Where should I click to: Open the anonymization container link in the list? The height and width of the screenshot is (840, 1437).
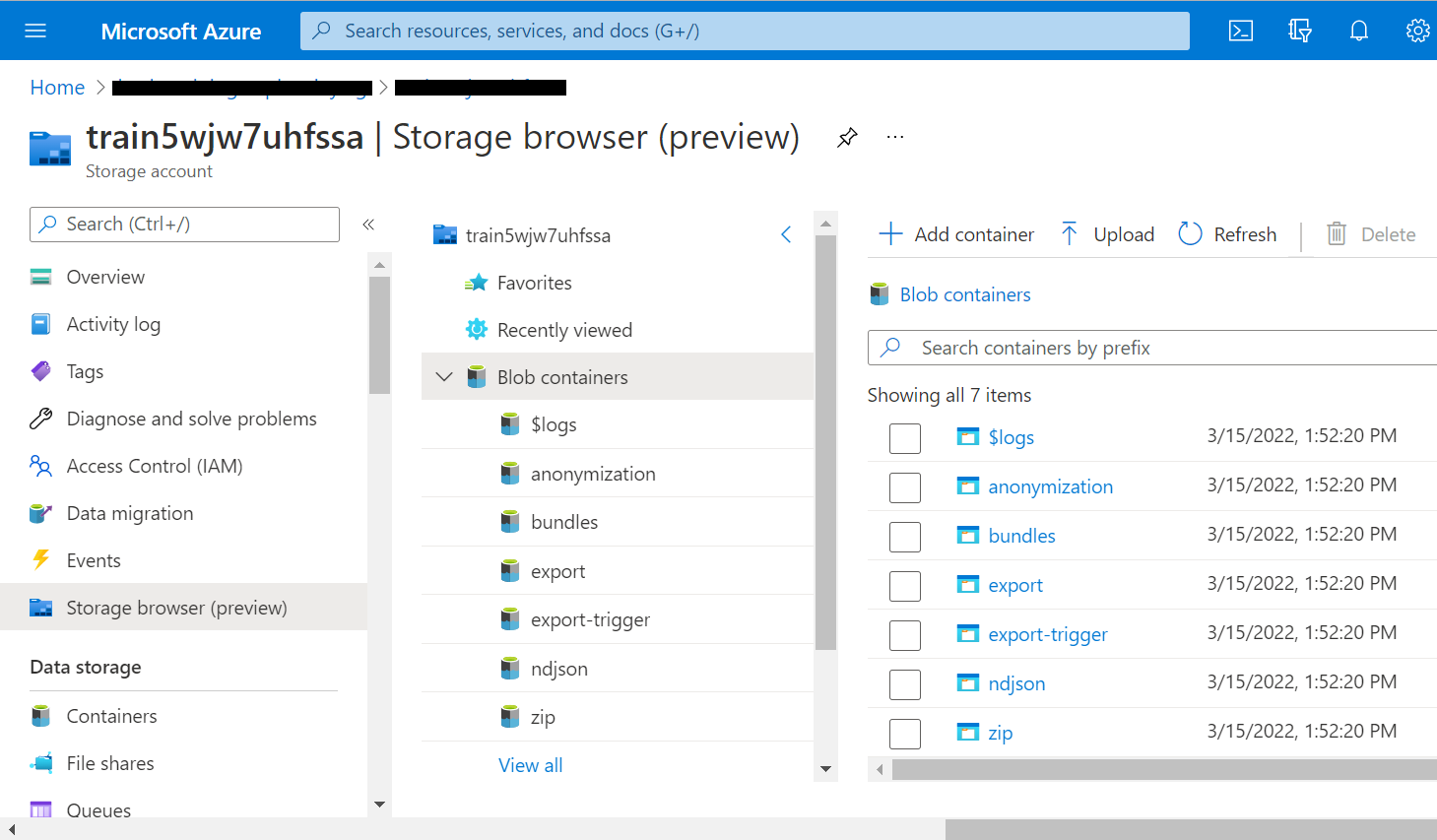coord(1050,486)
